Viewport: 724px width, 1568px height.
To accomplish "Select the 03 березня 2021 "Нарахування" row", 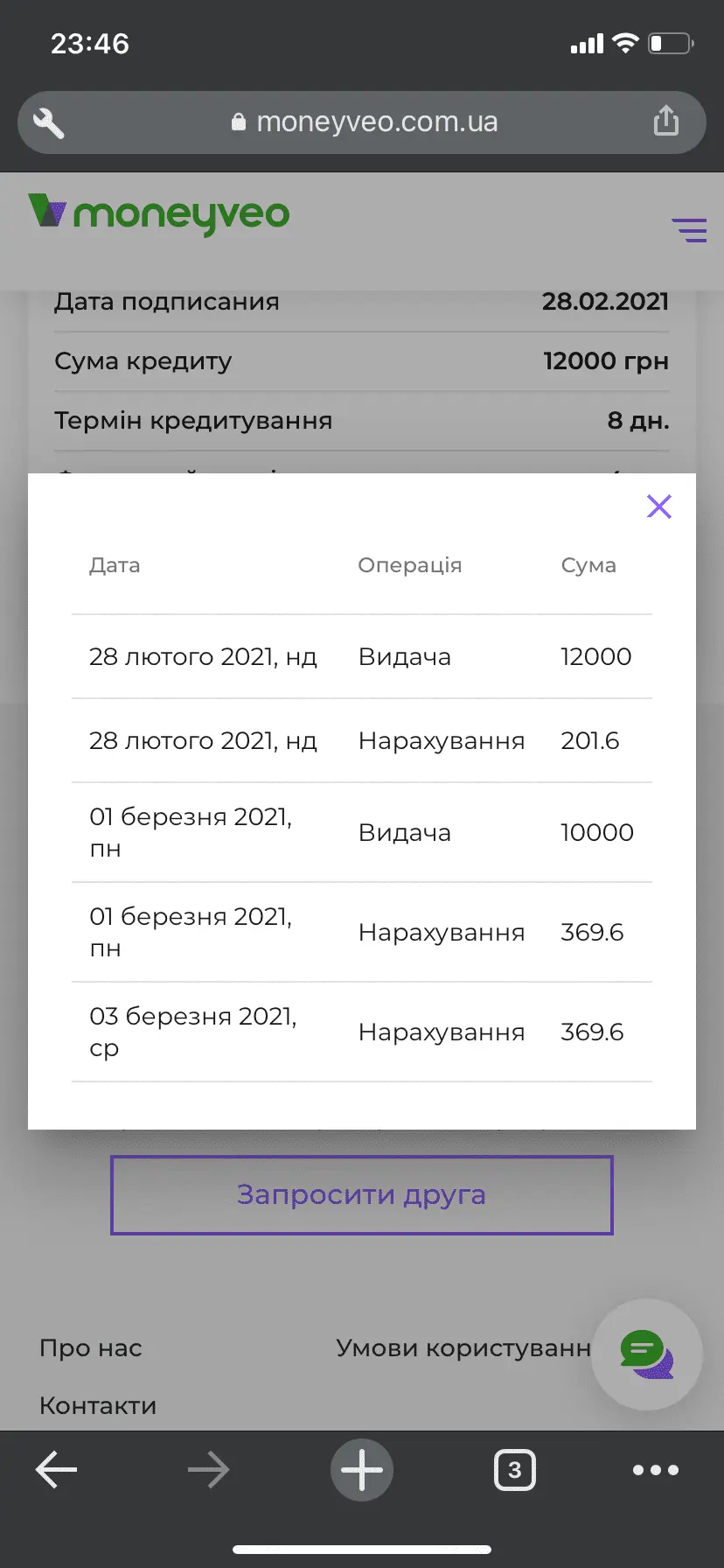I will tap(362, 1032).
